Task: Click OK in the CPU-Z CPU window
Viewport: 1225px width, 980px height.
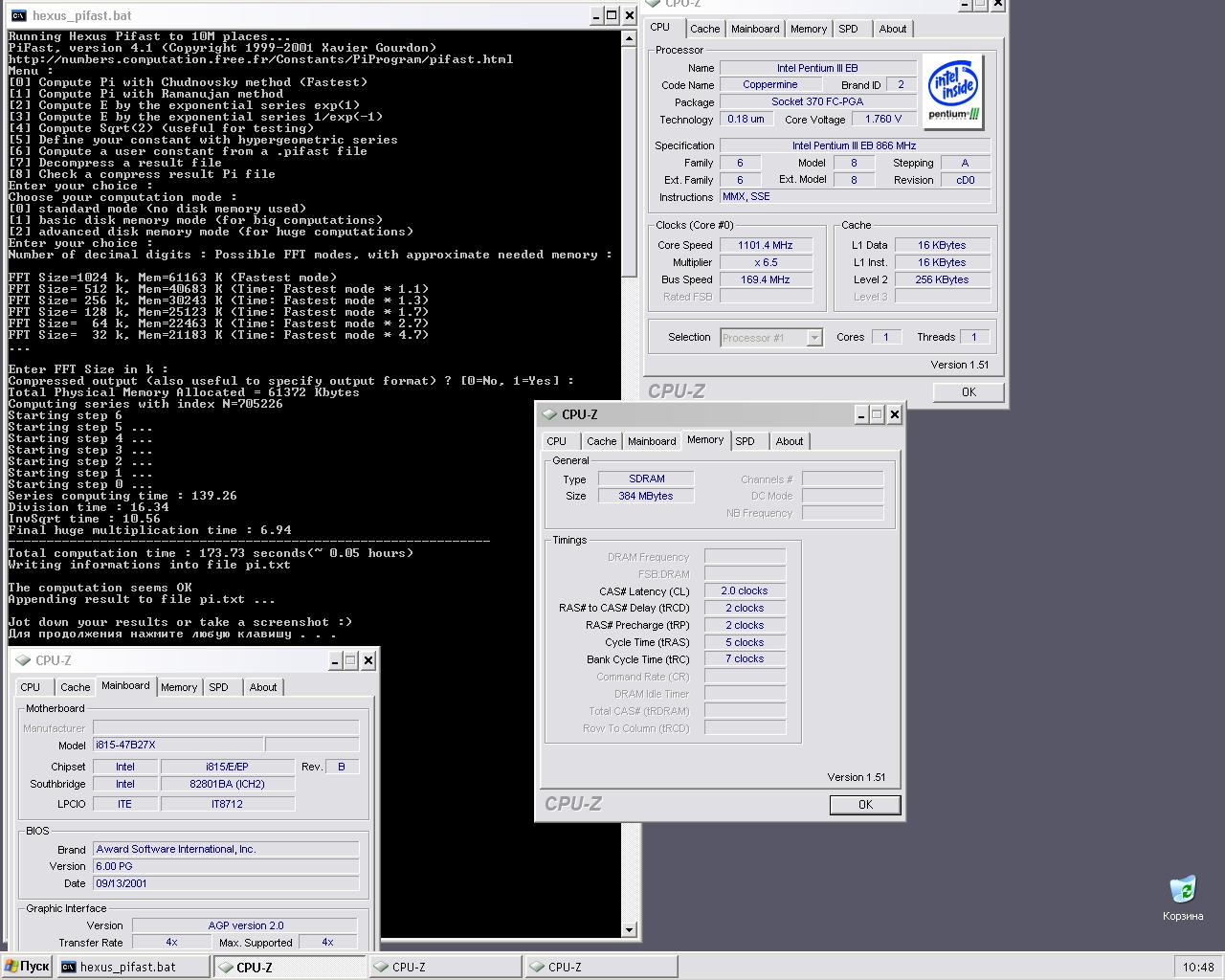Action: 969,392
